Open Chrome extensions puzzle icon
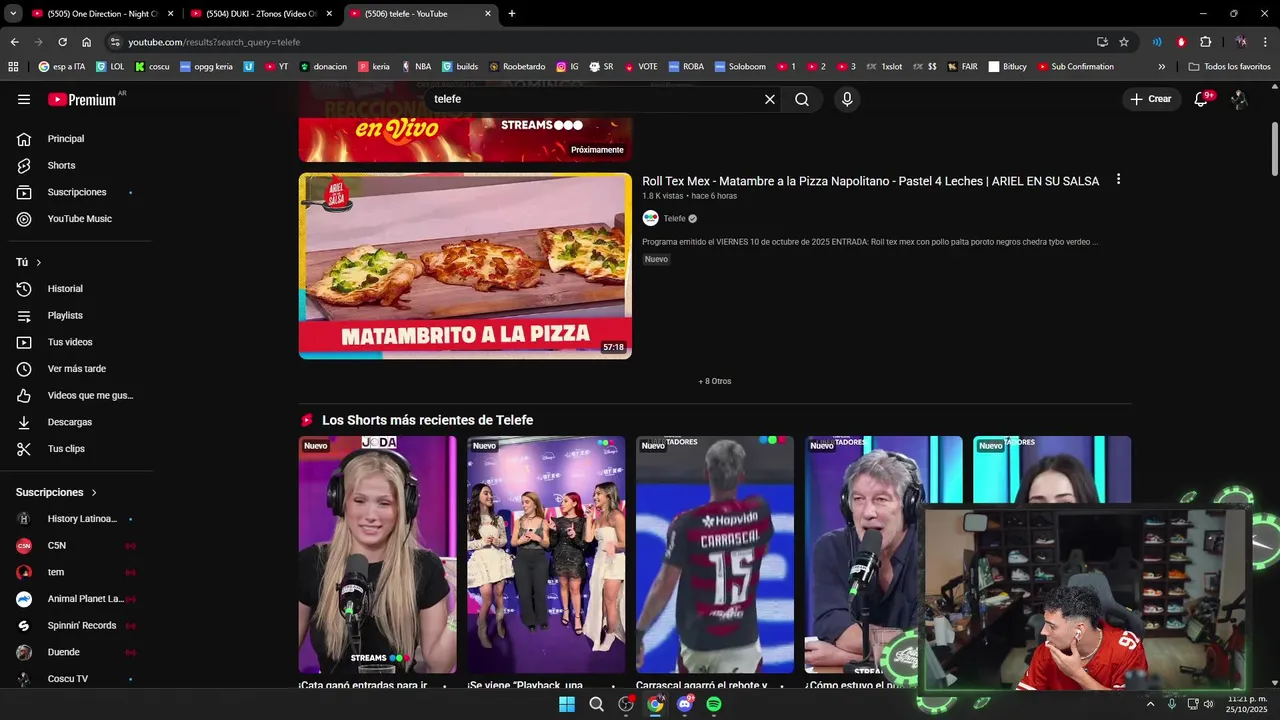Screen dimensions: 1280x720 click(x=1205, y=42)
